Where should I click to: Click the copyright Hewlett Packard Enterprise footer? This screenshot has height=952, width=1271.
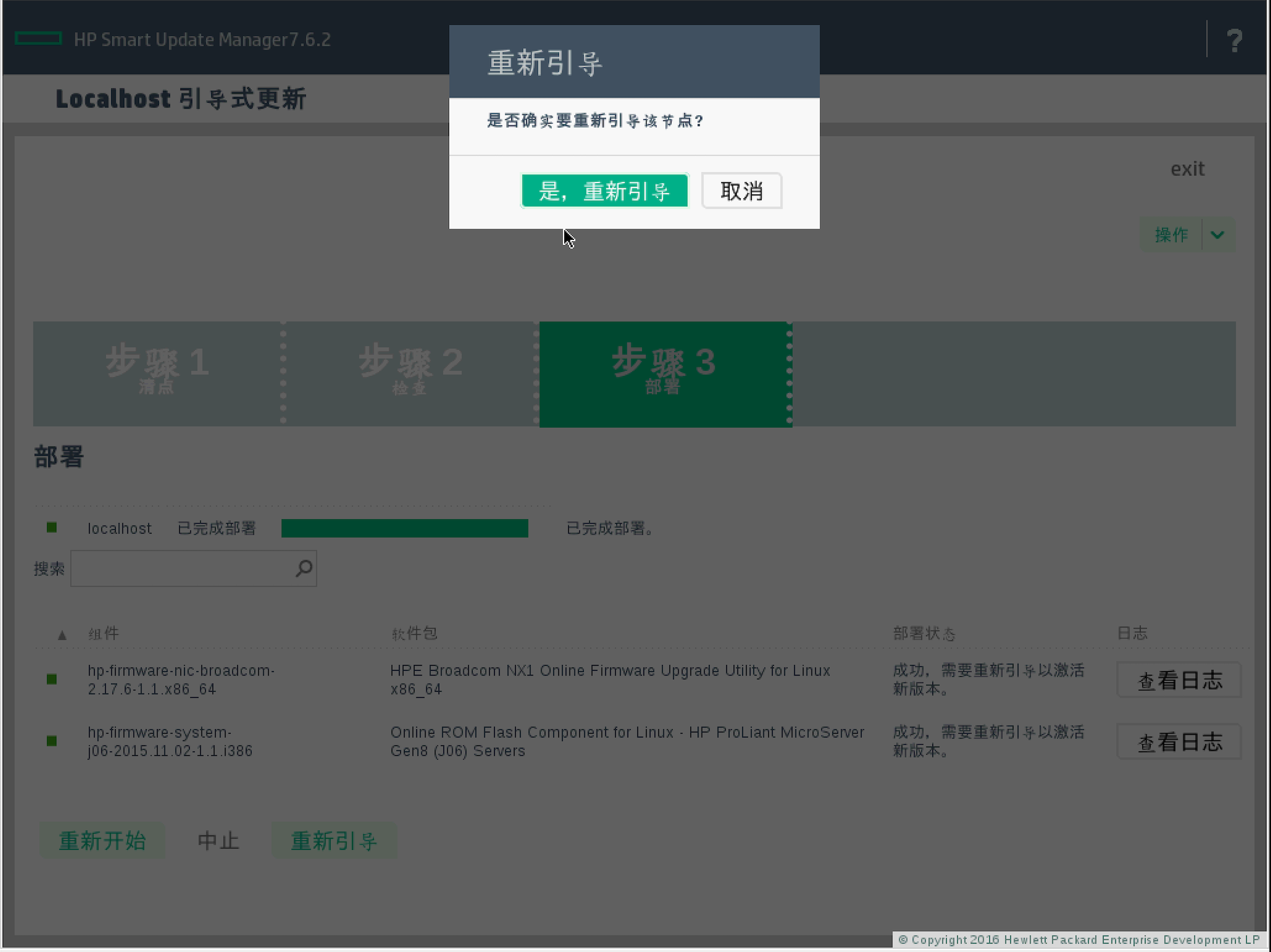click(x=1079, y=940)
